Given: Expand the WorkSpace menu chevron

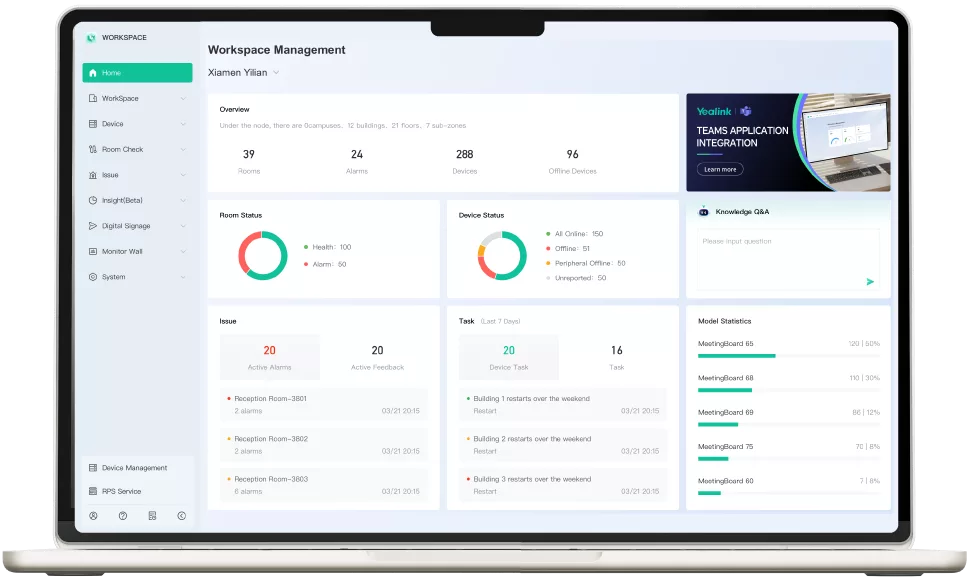Looking at the screenshot, I should (183, 98).
